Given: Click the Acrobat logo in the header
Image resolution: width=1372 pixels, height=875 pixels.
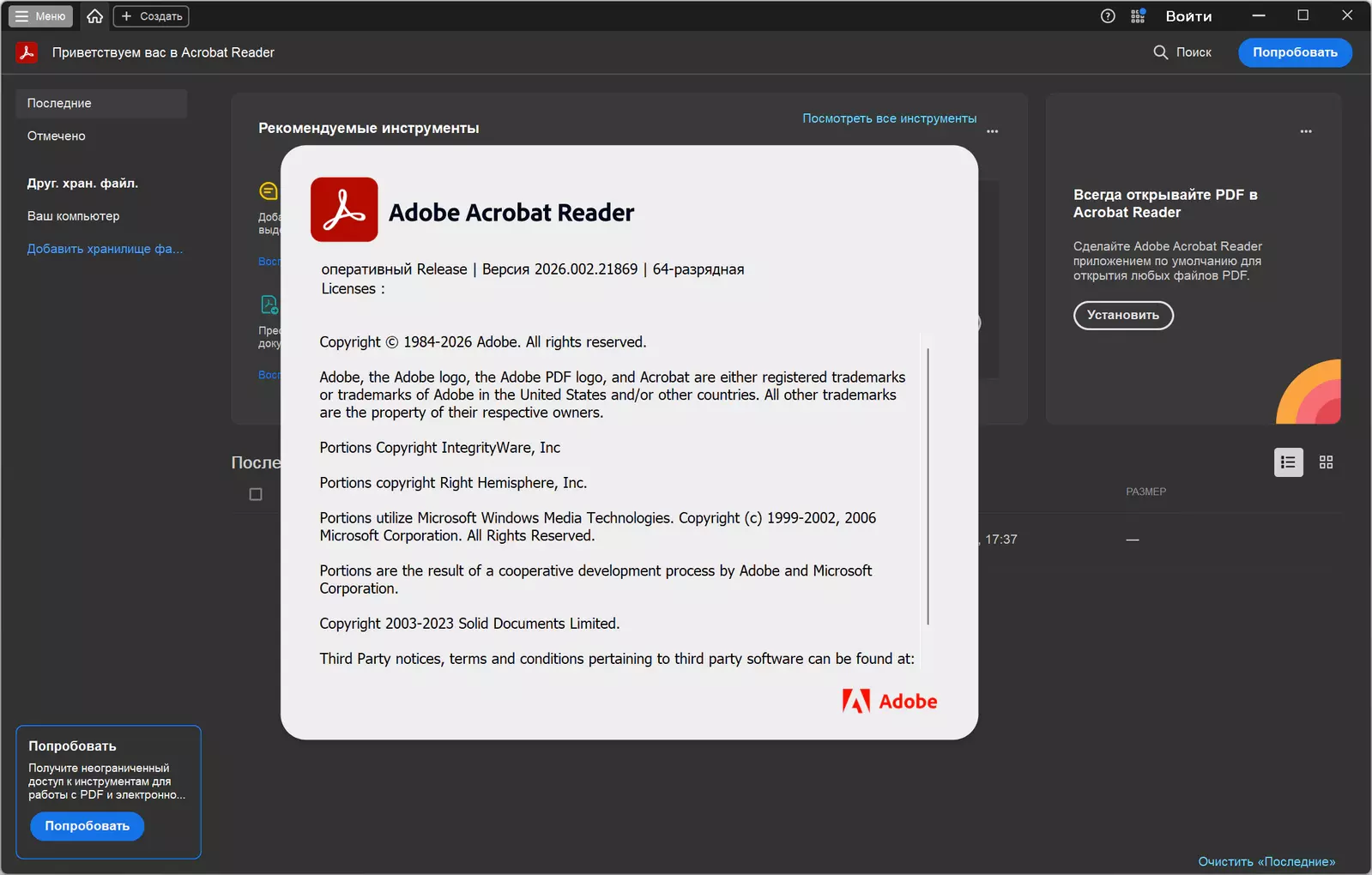Looking at the screenshot, I should pyautogui.click(x=27, y=52).
